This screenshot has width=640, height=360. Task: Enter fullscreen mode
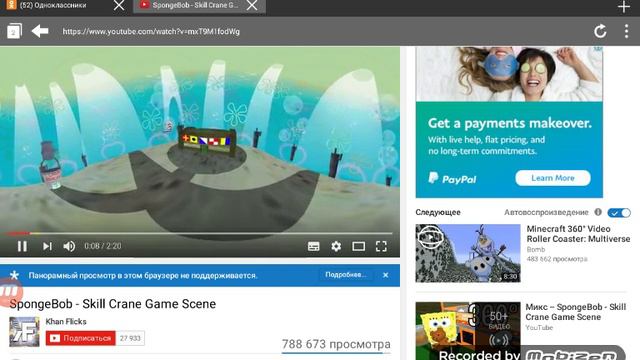tap(381, 246)
